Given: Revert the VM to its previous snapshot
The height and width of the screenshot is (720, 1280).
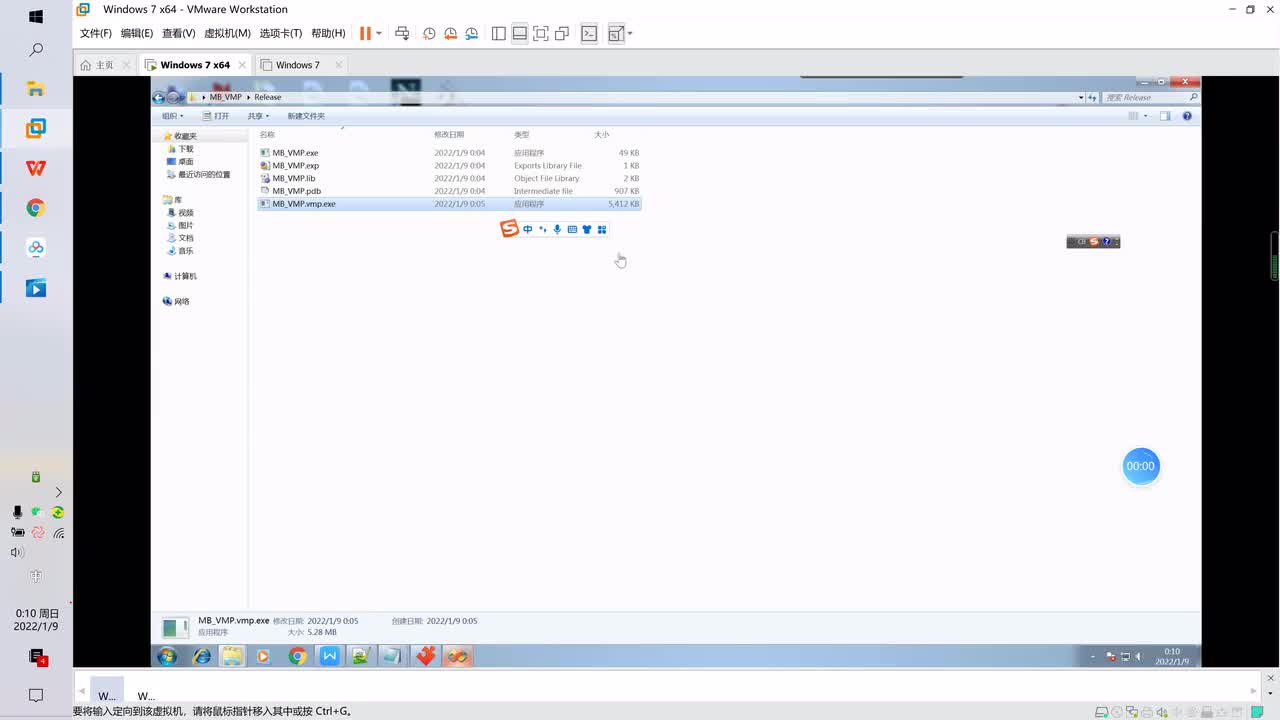Looking at the screenshot, I should click(x=450, y=33).
